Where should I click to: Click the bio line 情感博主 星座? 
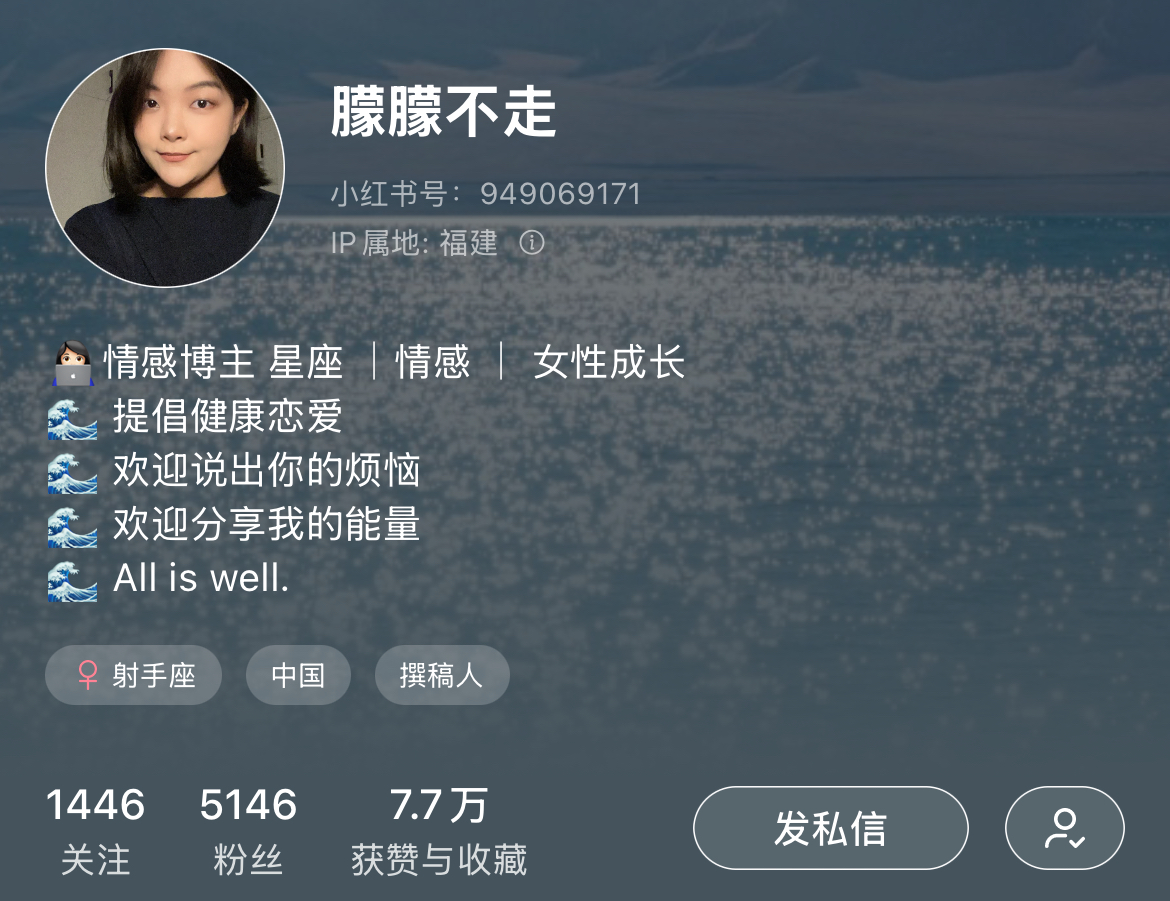pyautogui.click(x=223, y=362)
